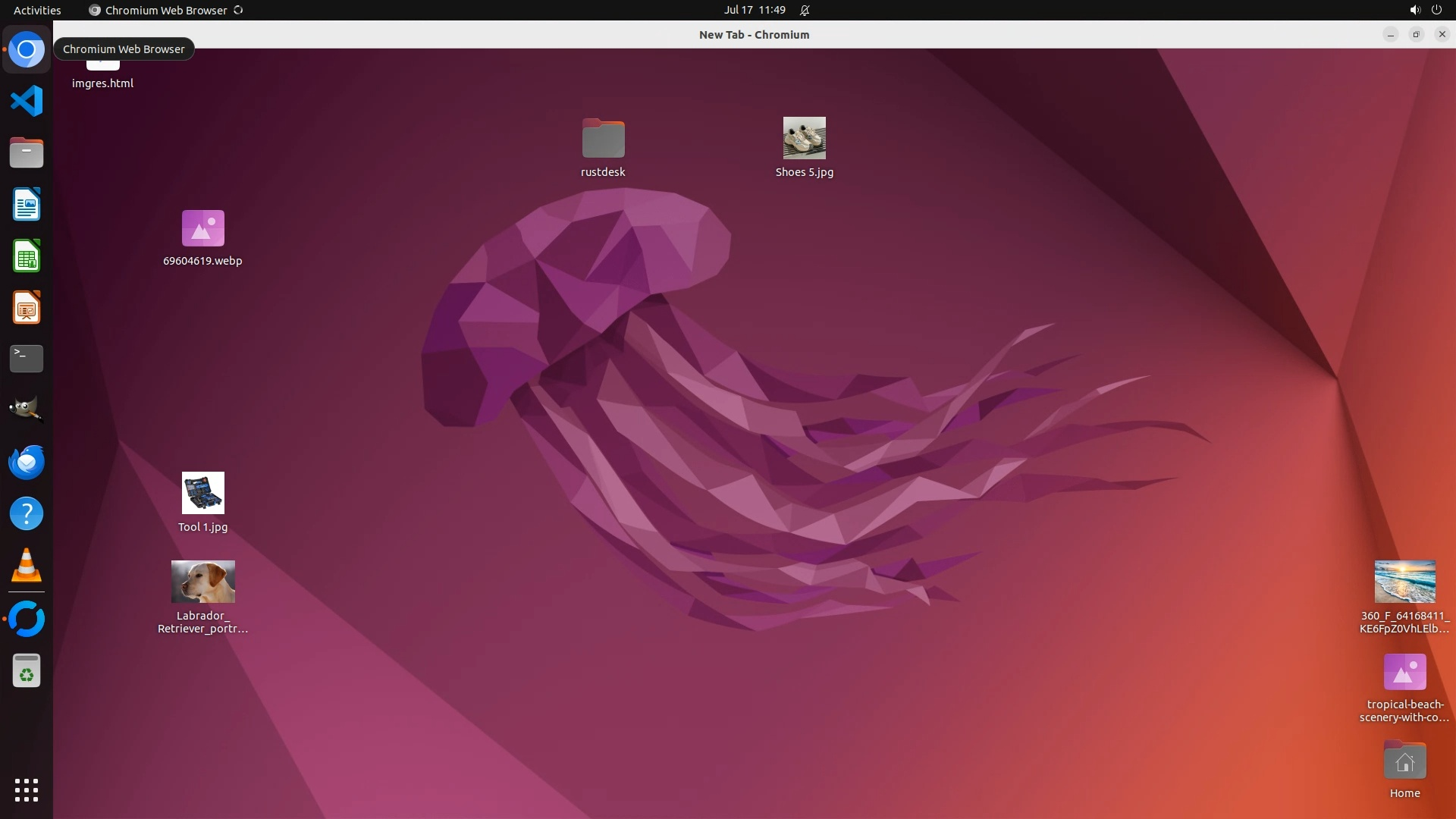Launch the Files manager from the dock
This screenshot has height=819, width=1456.
point(27,152)
